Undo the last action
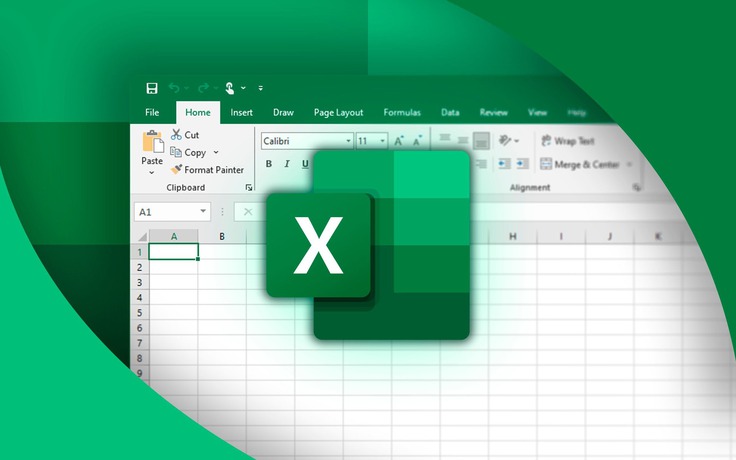736x460 pixels. pos(174,88)
